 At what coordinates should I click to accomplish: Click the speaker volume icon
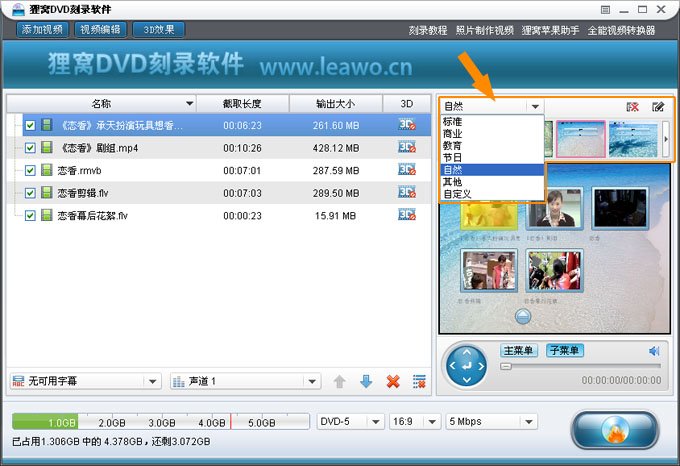click(x=654, y=351)
